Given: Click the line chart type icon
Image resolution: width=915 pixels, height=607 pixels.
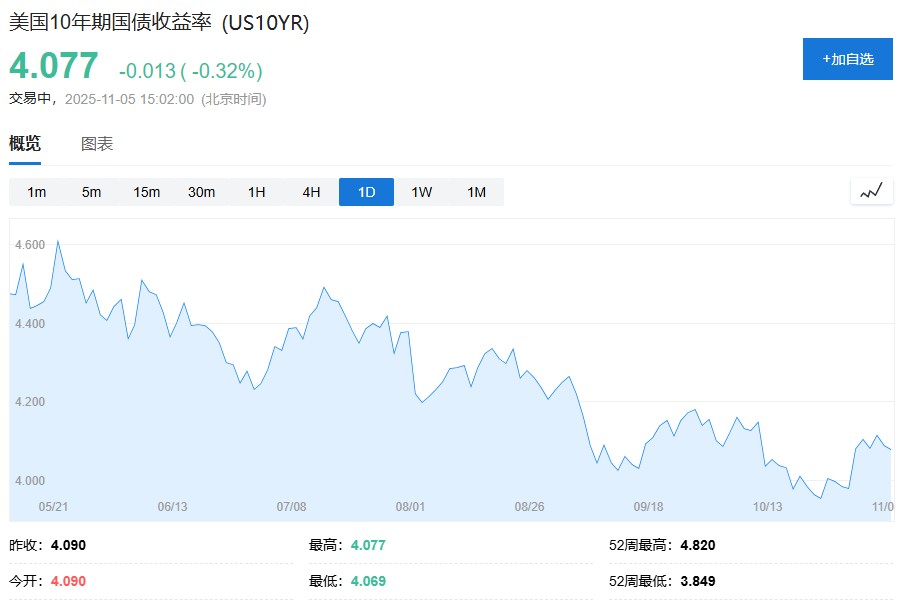Looking at the screenshot, I should [871, 191].
